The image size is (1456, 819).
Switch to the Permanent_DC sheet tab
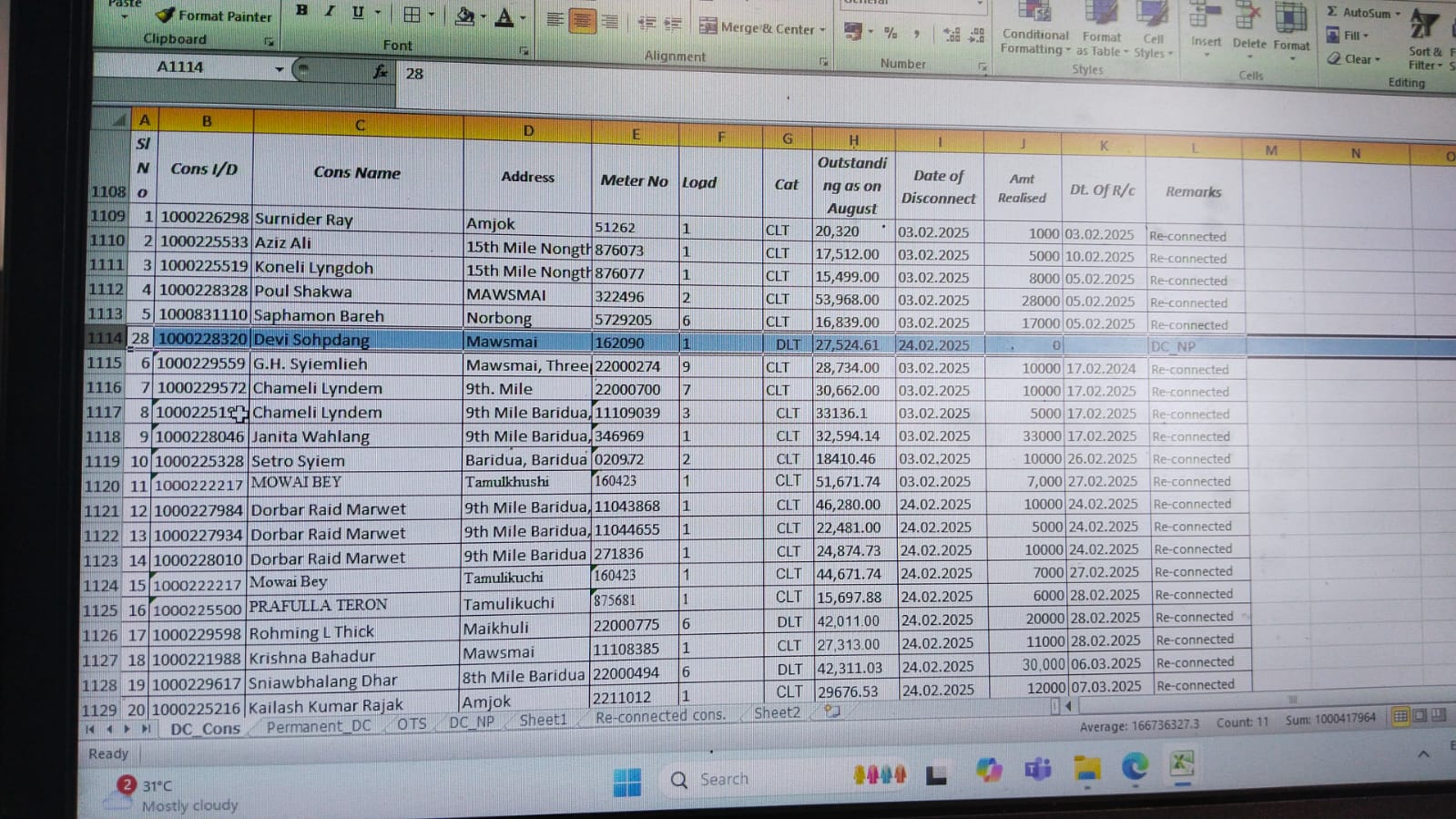(319, 726)
